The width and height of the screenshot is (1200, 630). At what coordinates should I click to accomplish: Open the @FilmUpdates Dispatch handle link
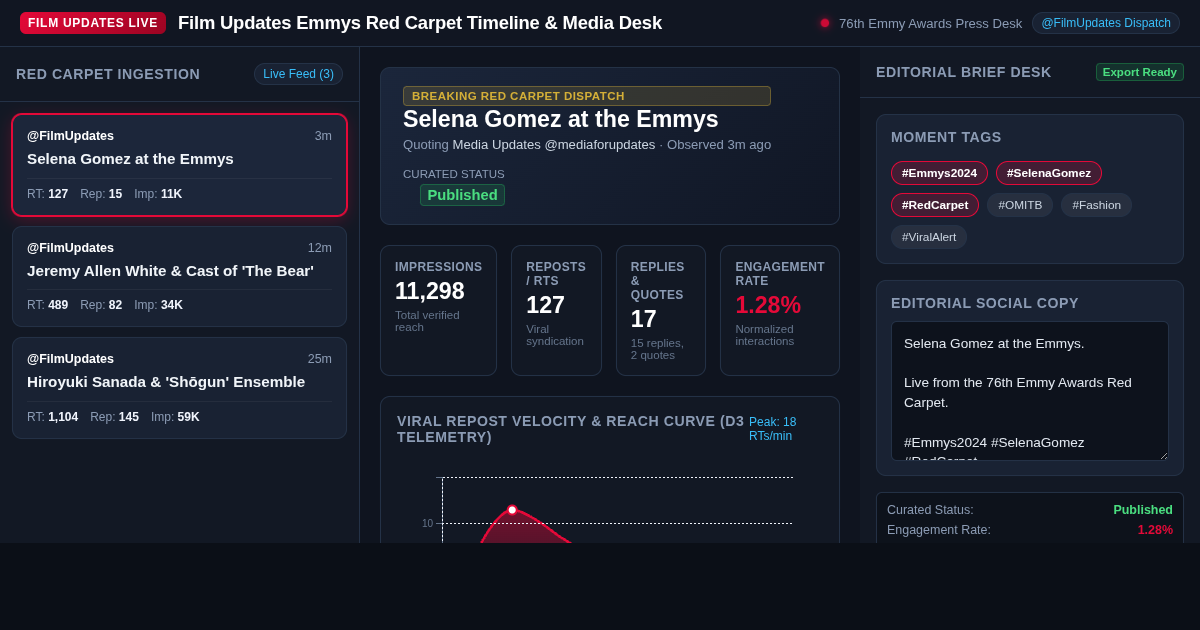pyautogui.click(x=1106, y=23)
